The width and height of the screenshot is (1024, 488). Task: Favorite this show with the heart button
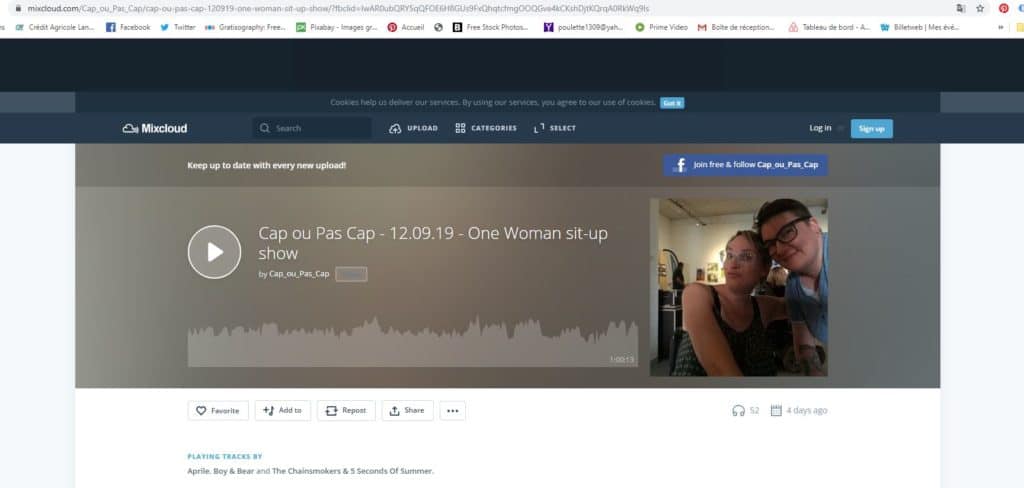[218, 410]
